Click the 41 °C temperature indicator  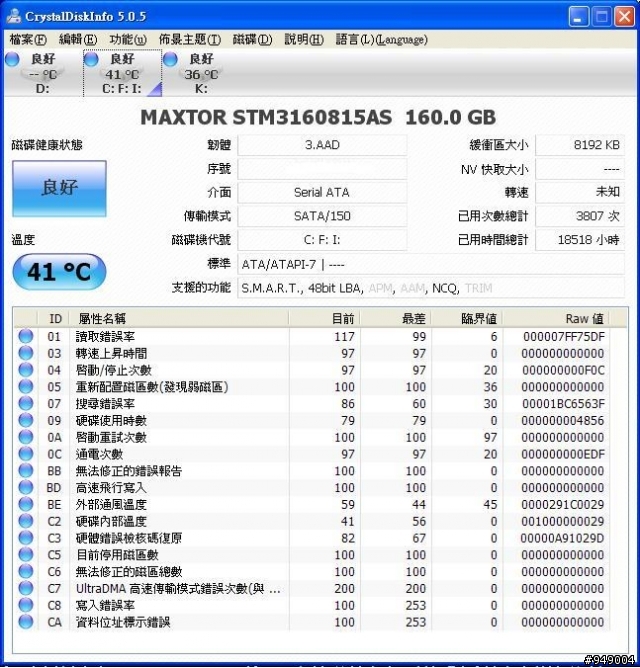(x=59, y=271)
